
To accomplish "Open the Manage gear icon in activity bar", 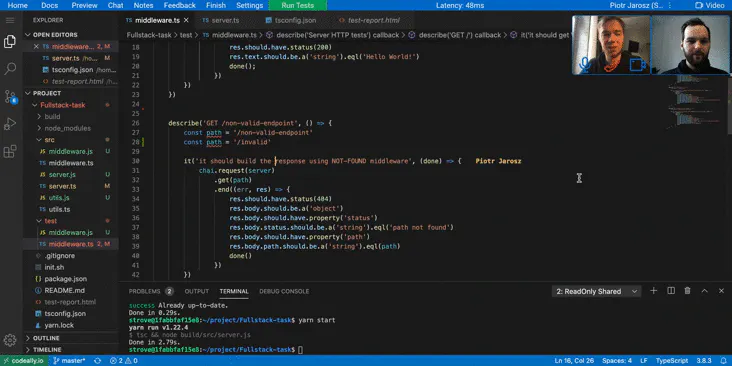I will coord(10,339).
